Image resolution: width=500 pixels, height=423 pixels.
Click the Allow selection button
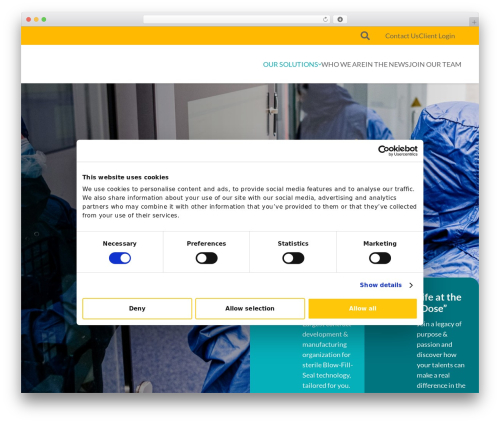click(x=250, y=308)
